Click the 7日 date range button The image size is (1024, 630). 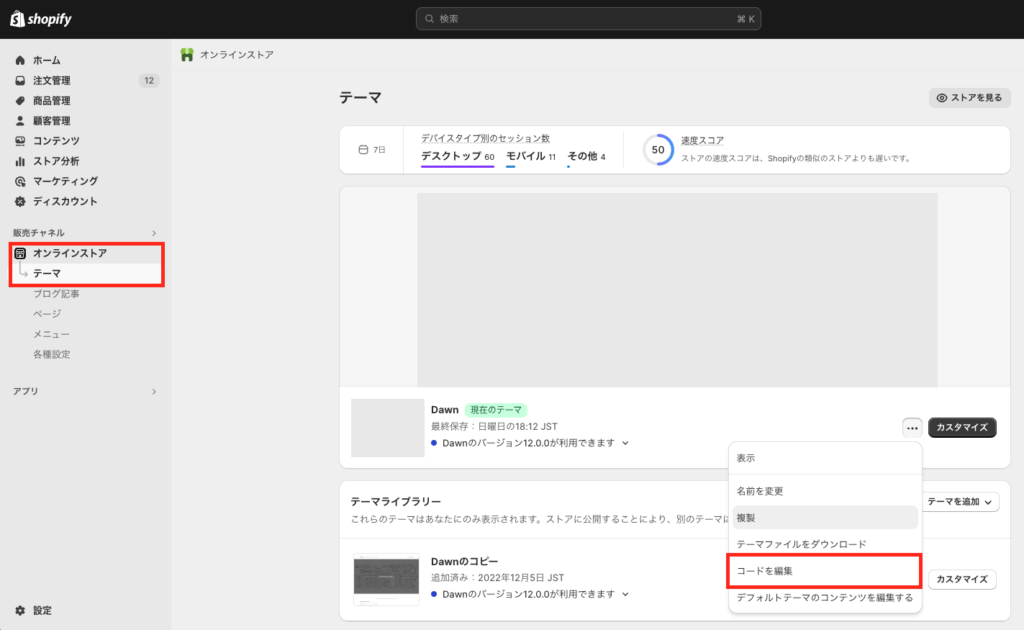pyautogui.click(x=372, y=150)
